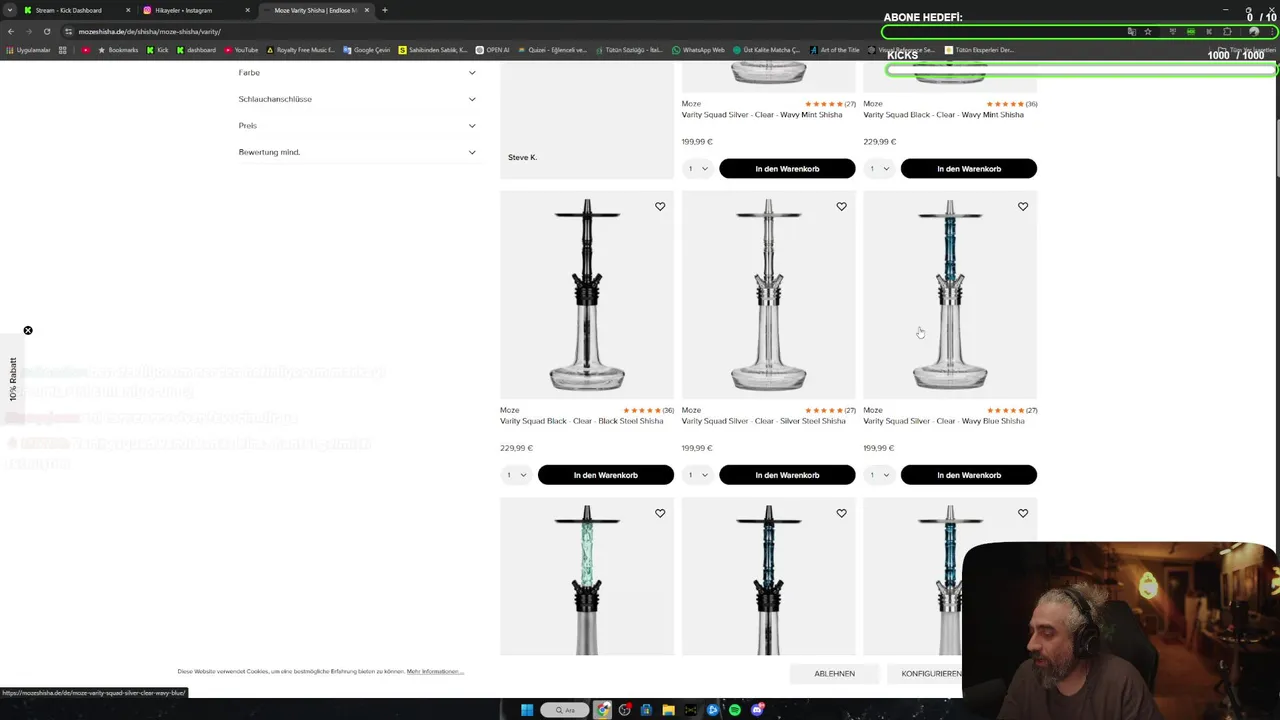This screenshot has height=720, width=1280.
Task: Reload the current page
Action: 47,31
